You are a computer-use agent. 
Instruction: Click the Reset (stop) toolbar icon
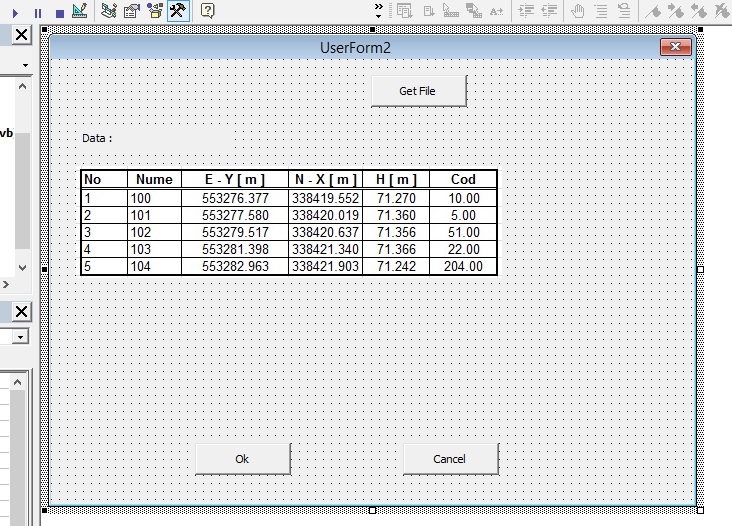click(x=60, y=13)
